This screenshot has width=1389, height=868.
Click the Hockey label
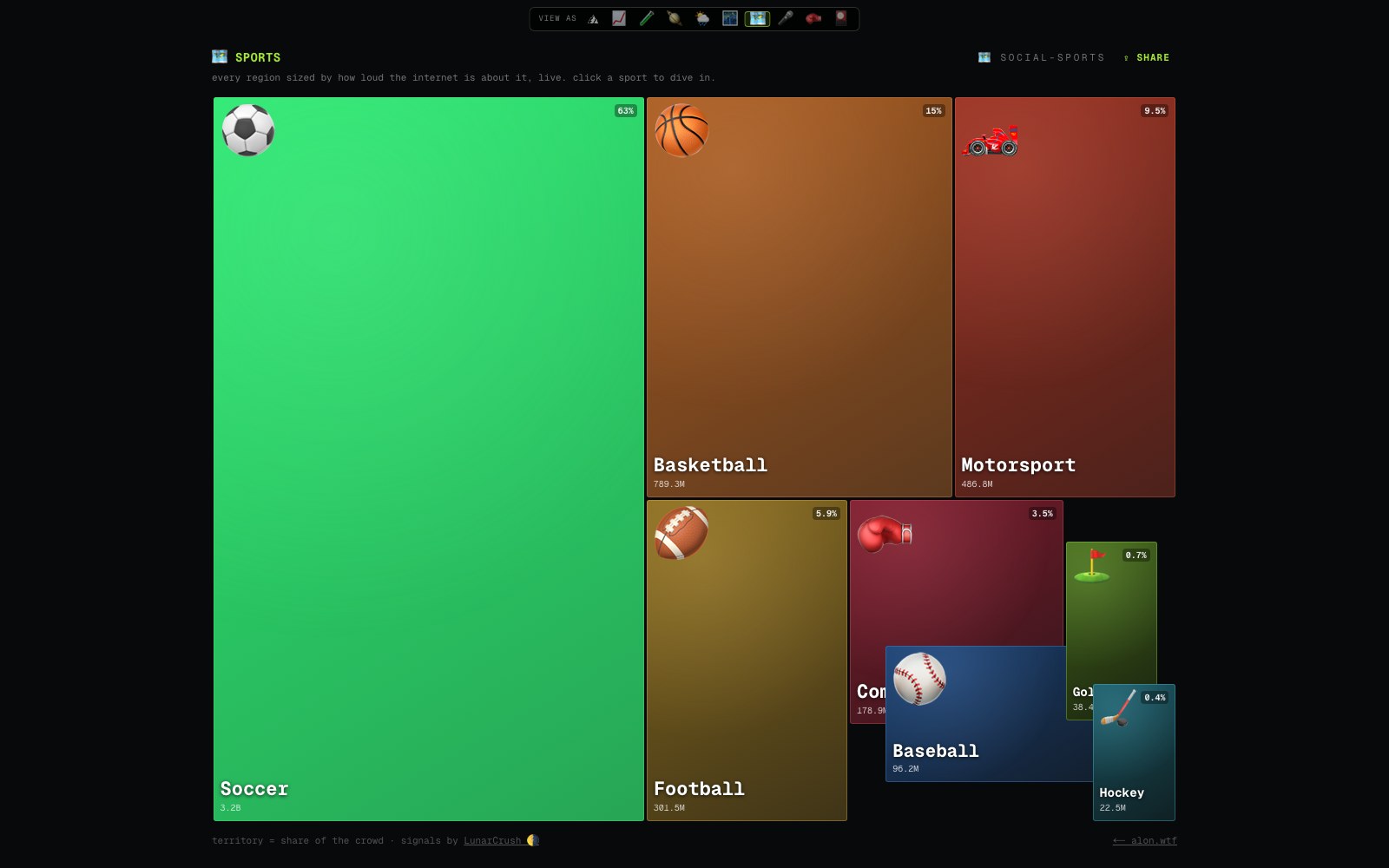1122,792
